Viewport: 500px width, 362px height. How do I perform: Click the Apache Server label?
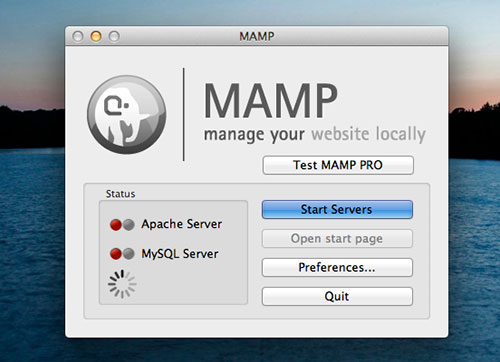coord(182,224)
